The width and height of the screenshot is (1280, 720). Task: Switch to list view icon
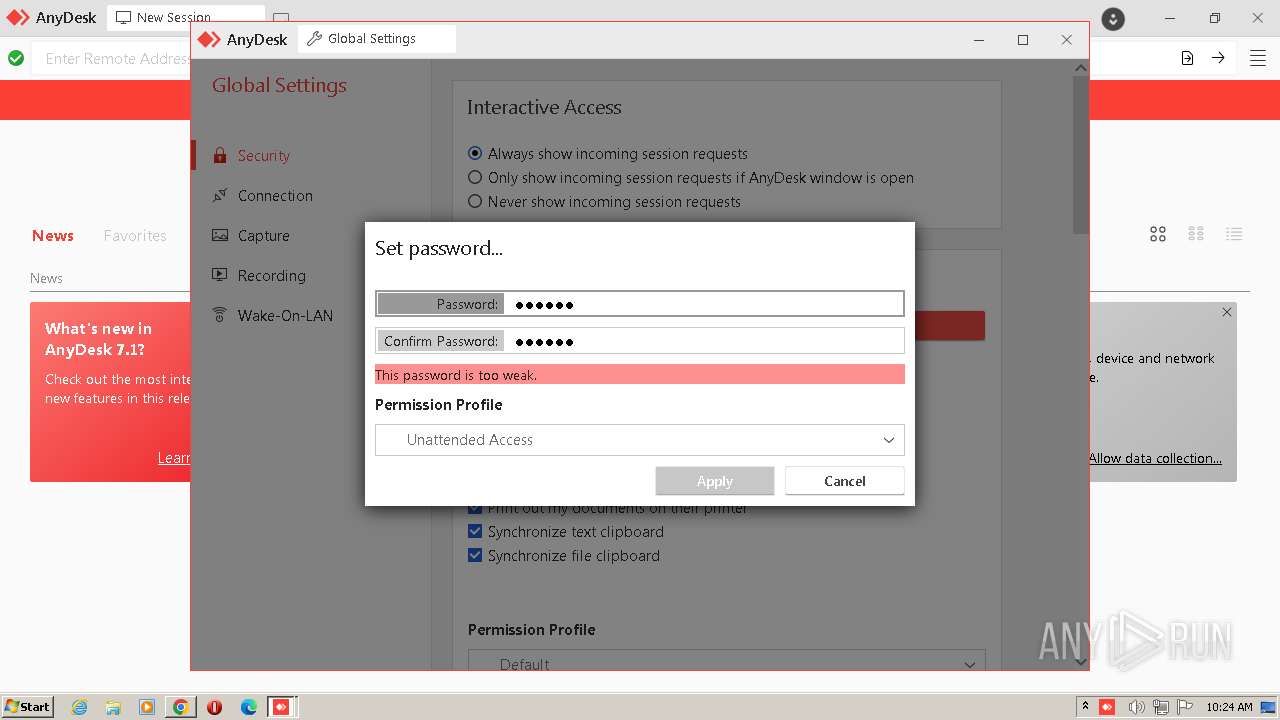click(x=1234, y=234)
